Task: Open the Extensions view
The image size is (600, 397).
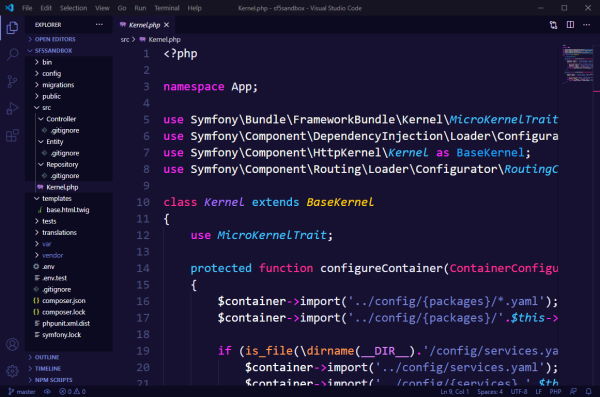Action: point(12,136)
